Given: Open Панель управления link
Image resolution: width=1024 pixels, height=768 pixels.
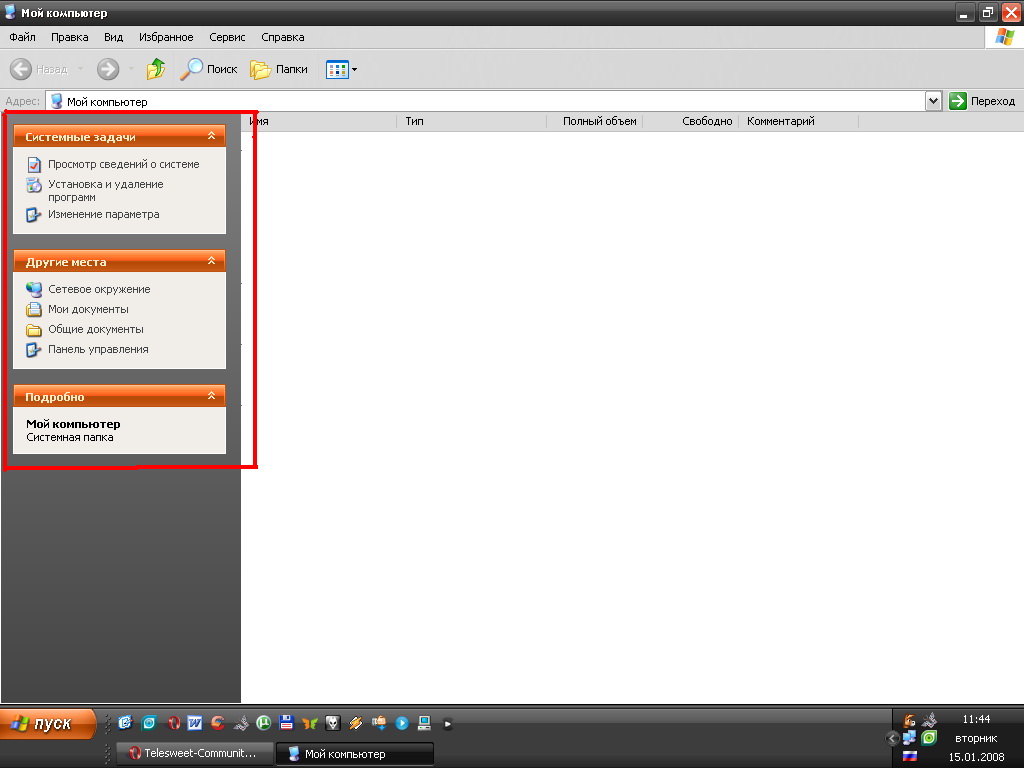Looking at the screenshot, I should 98,349.
